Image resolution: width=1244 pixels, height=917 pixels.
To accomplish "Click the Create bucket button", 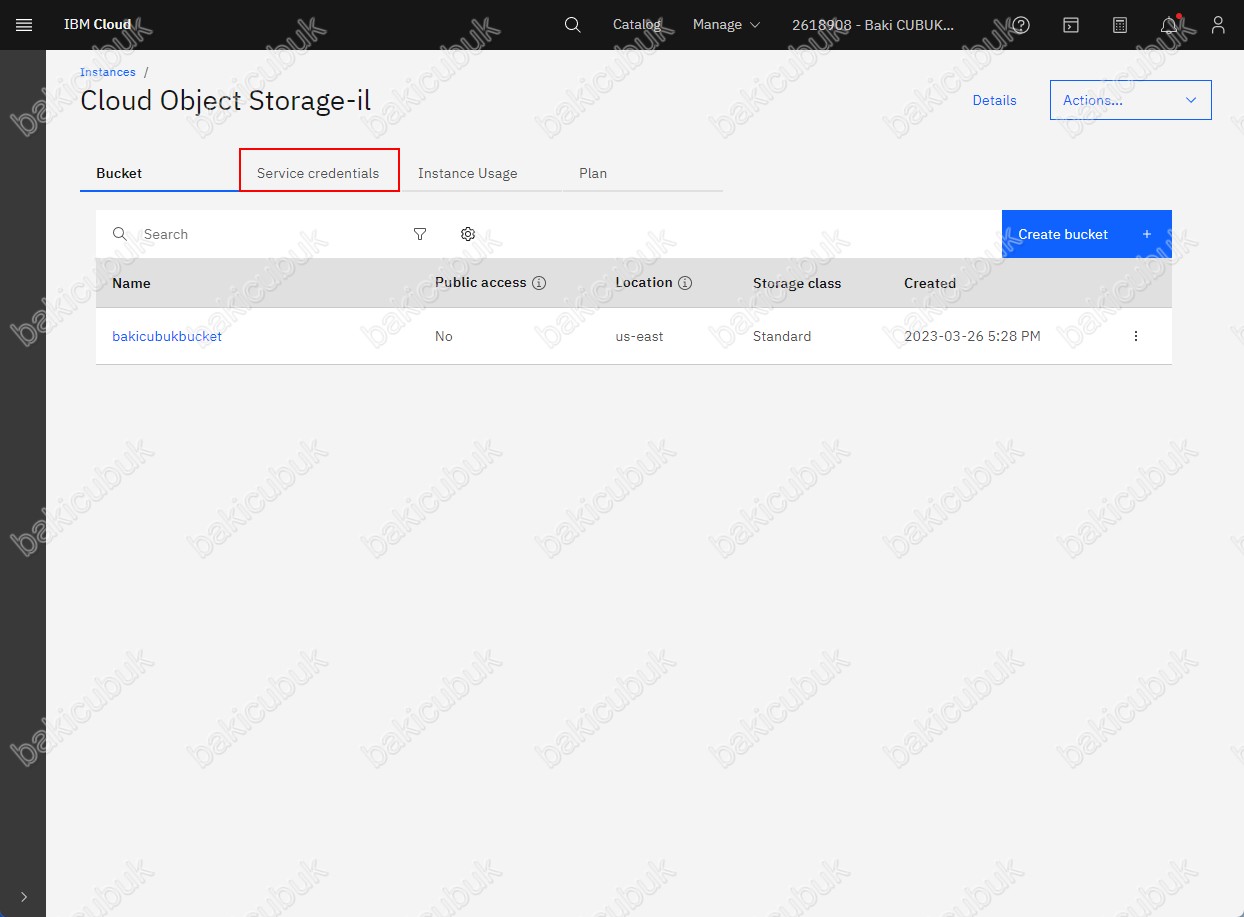I will point(1087,234).
